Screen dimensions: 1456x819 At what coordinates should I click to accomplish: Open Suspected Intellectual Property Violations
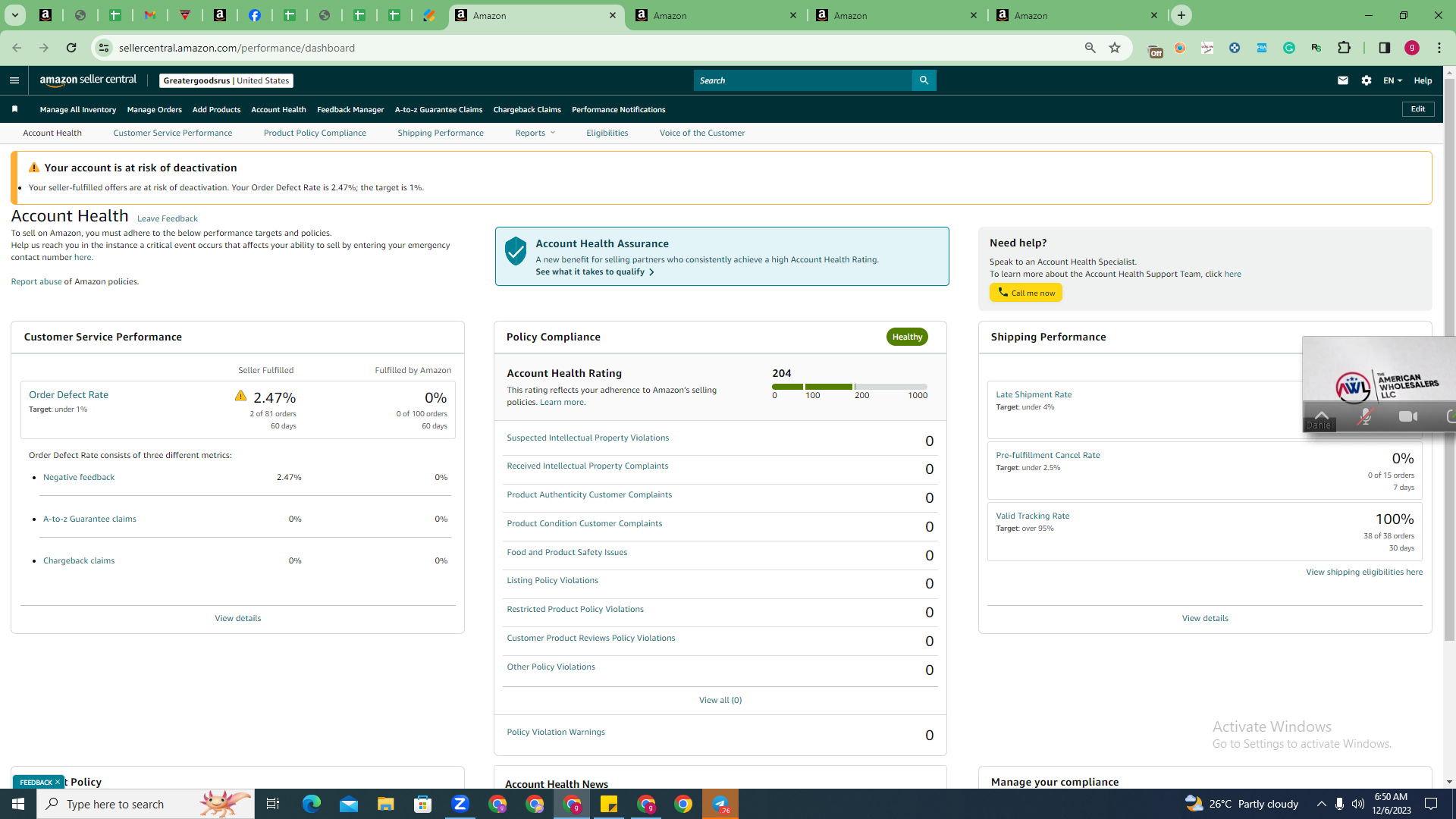(588, 438)
